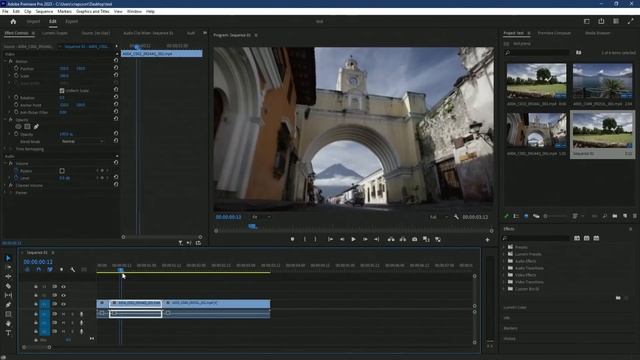Click the timeline settings wrench

72,269
